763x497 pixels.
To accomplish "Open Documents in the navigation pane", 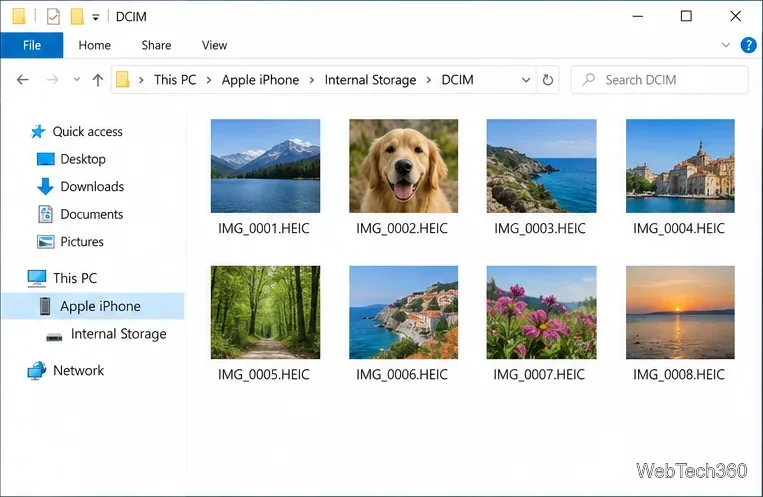I will click(x=91, y=214).
